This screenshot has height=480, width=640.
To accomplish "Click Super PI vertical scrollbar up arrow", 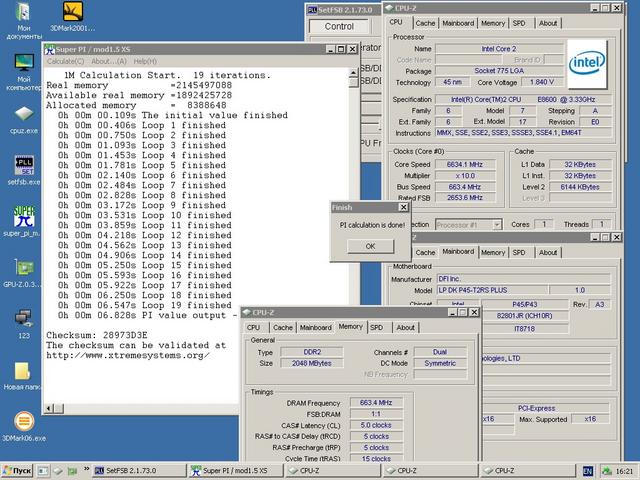I will pos(353,73).
